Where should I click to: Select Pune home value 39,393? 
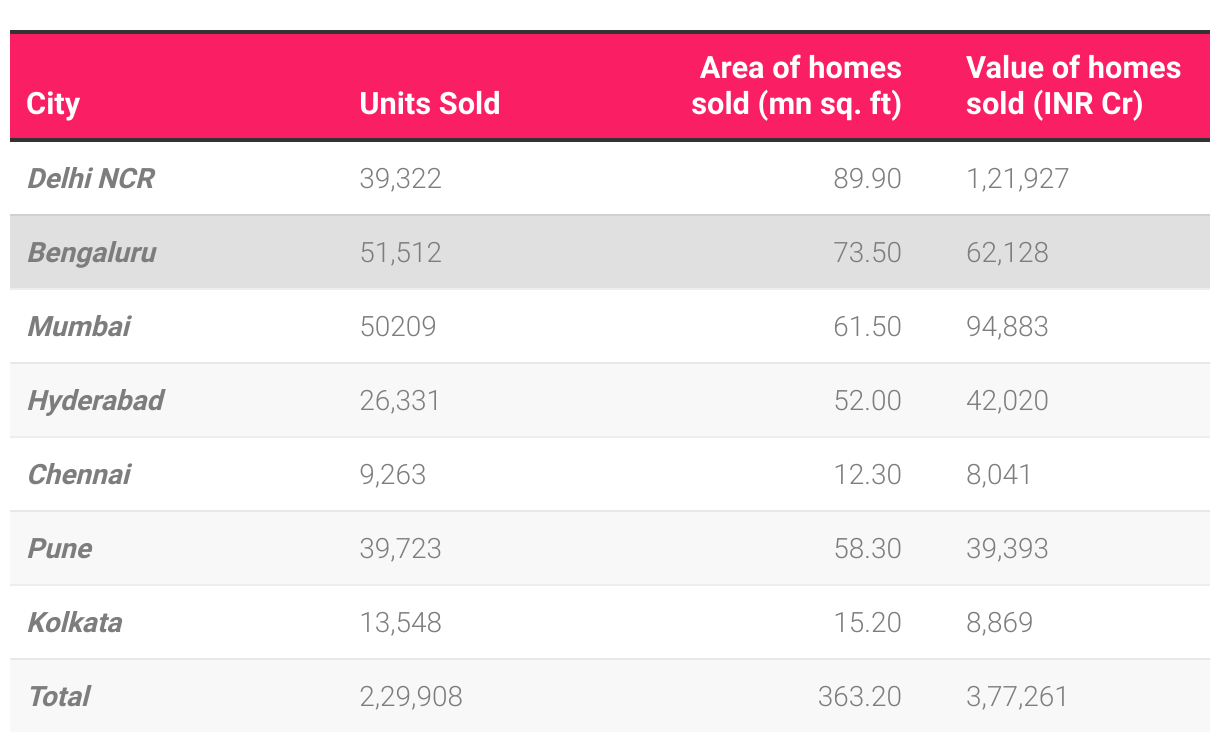coord(1007,548)
